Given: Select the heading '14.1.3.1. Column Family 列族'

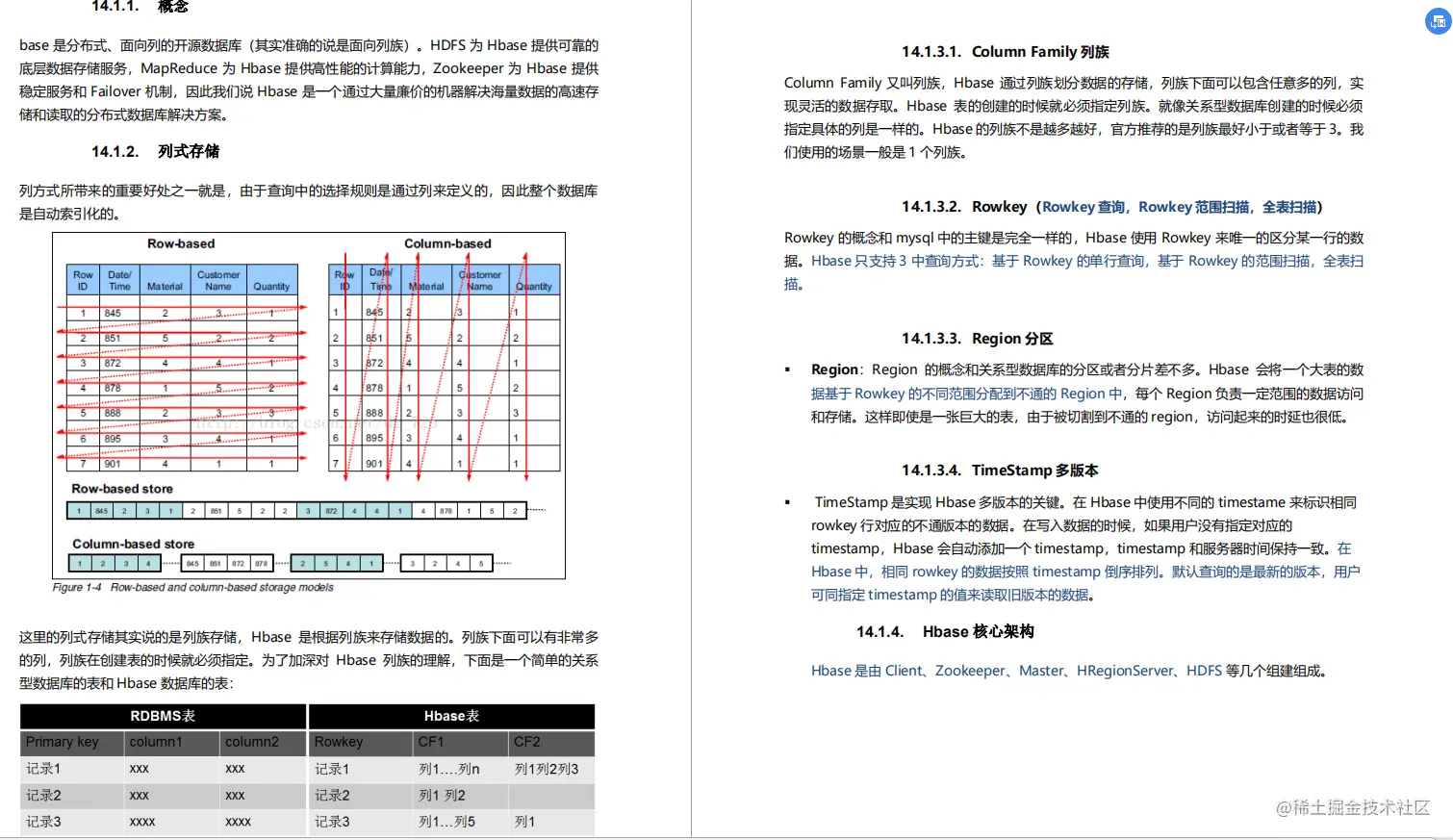Looking at the screenshot, I should coord(1005,52).
